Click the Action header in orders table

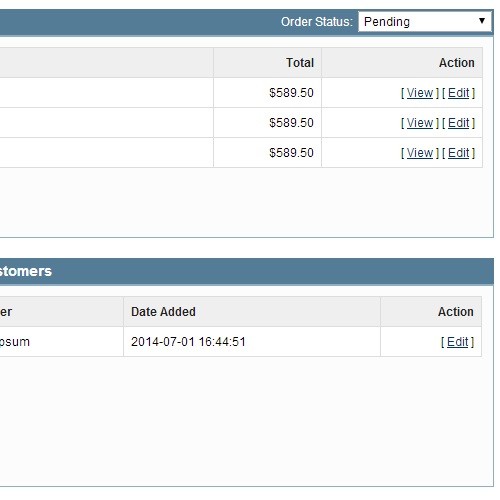tap(456, 63)
